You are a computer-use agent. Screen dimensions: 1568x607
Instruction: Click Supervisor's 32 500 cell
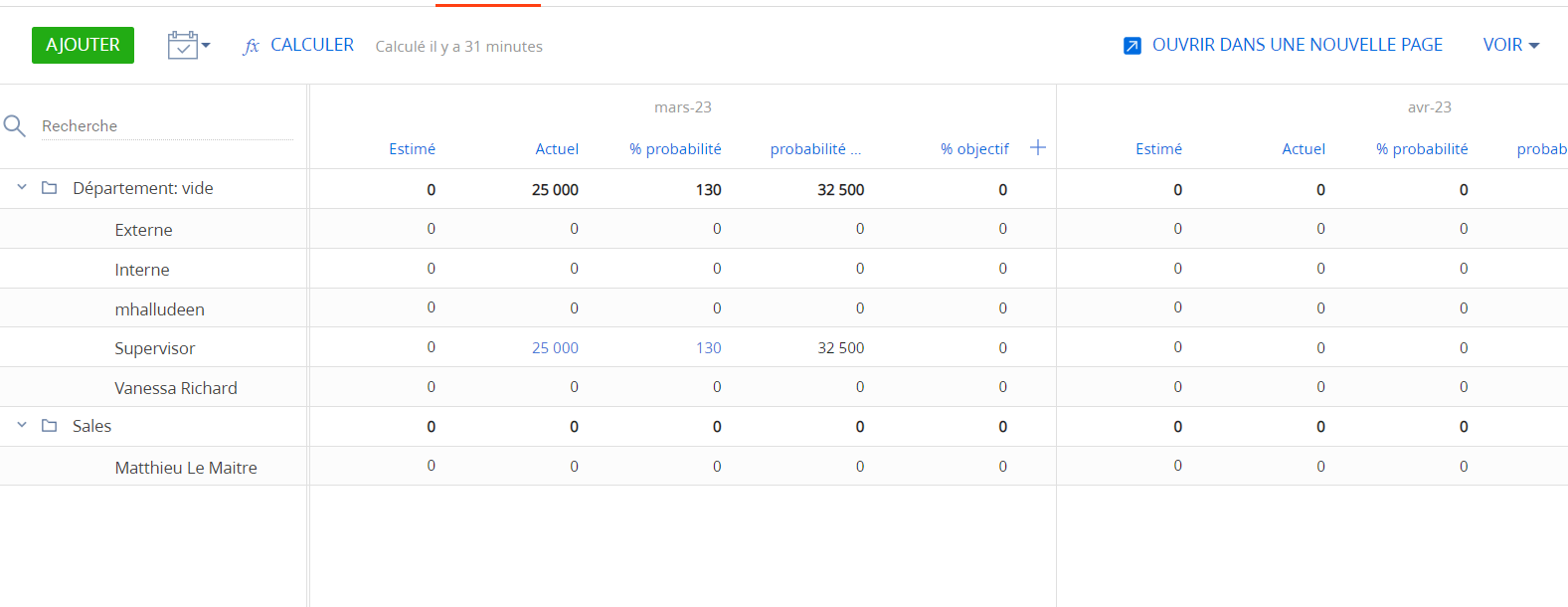(x=841, y=348)
